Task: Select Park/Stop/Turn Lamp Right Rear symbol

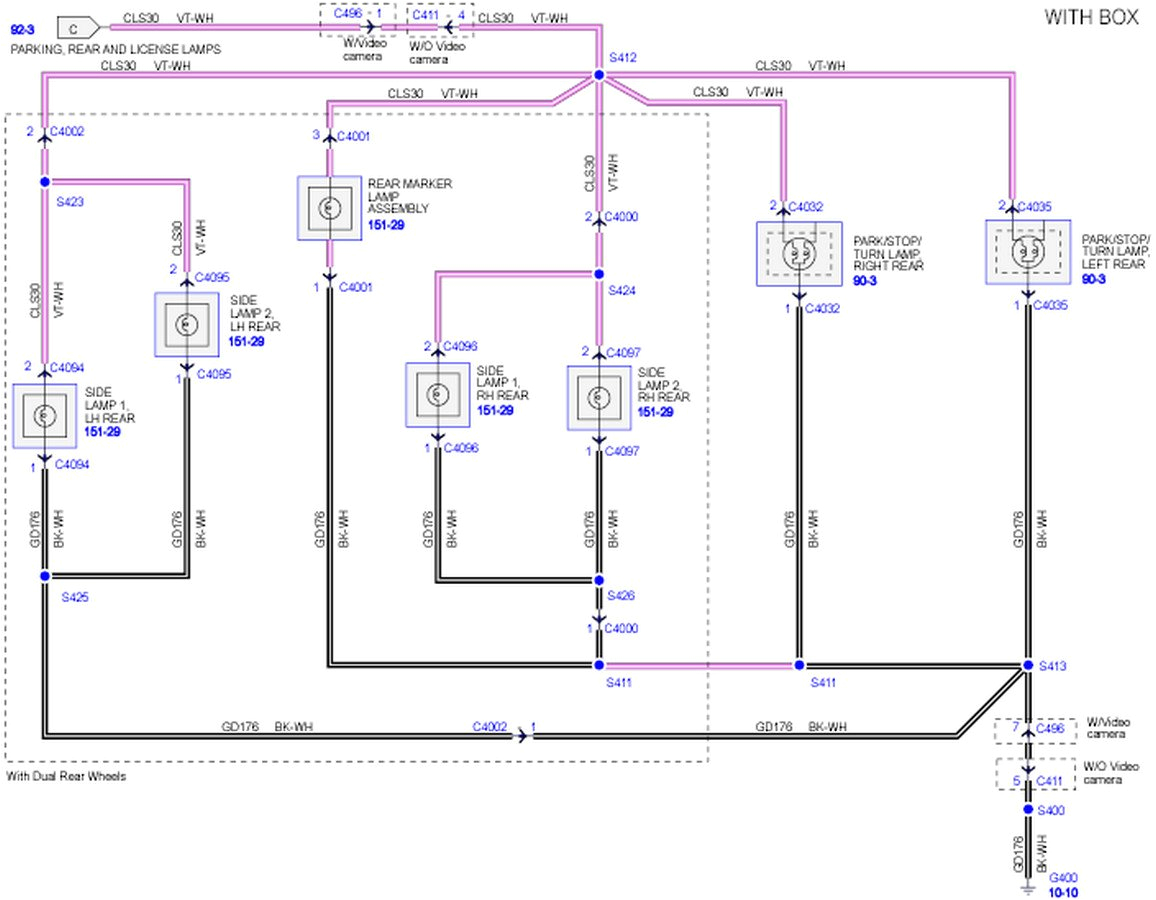Action: pos(799,254)
